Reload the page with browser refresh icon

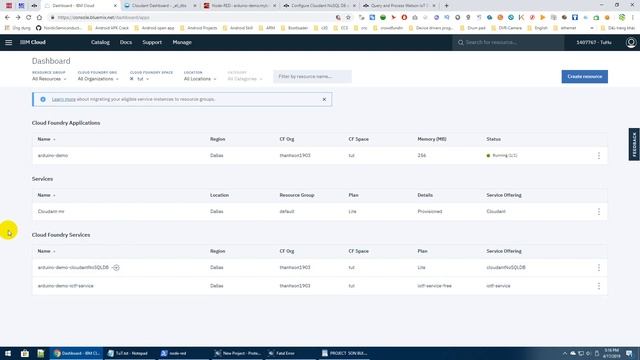pos(29,17)
